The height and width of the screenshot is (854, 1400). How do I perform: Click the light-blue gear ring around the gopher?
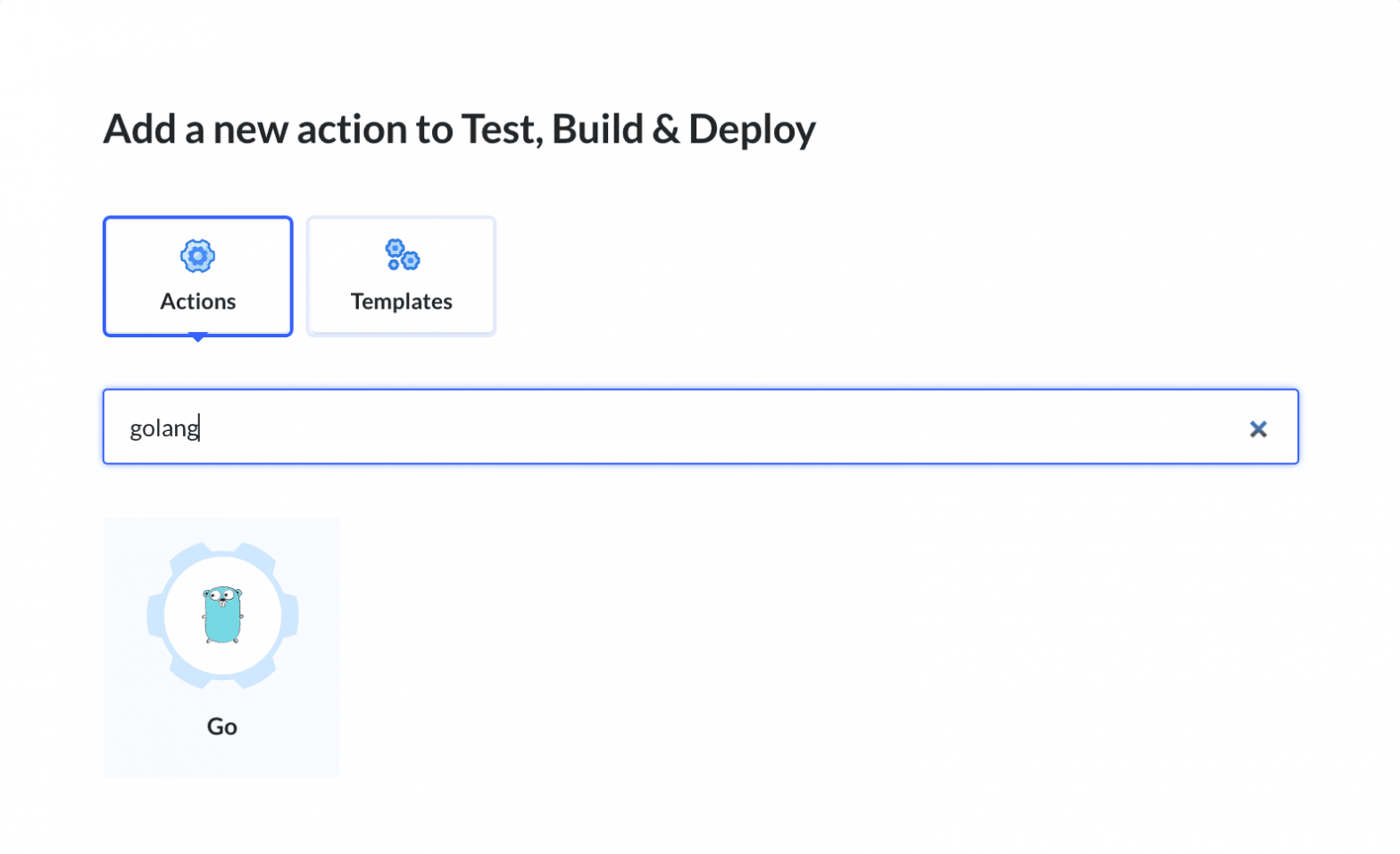[x=161, y=616]
